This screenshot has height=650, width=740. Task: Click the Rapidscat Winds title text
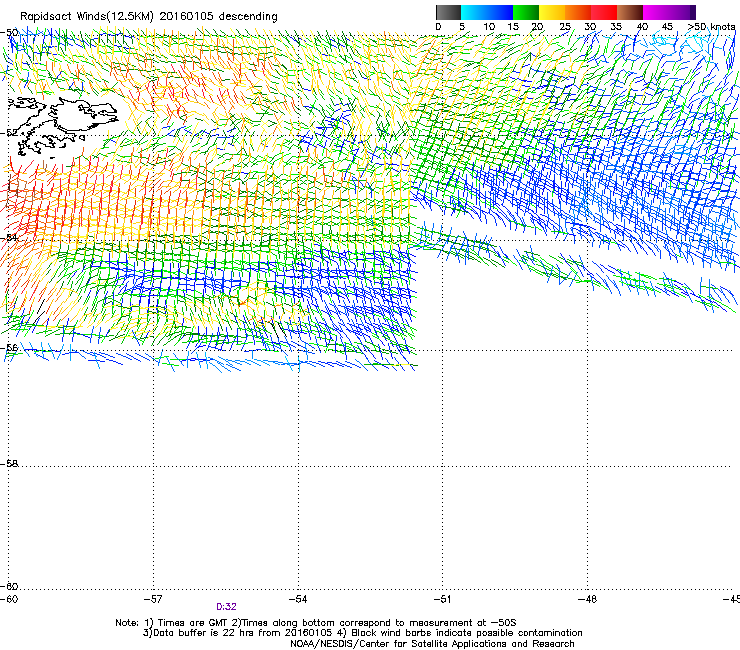pyautogui.click(x=149, y=16)
